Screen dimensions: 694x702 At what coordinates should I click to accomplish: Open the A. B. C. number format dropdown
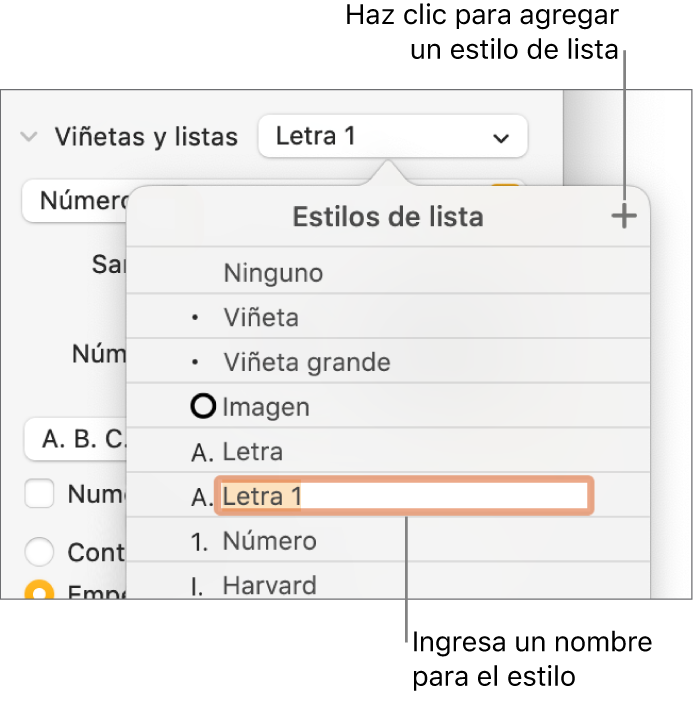tap(75, 439)
